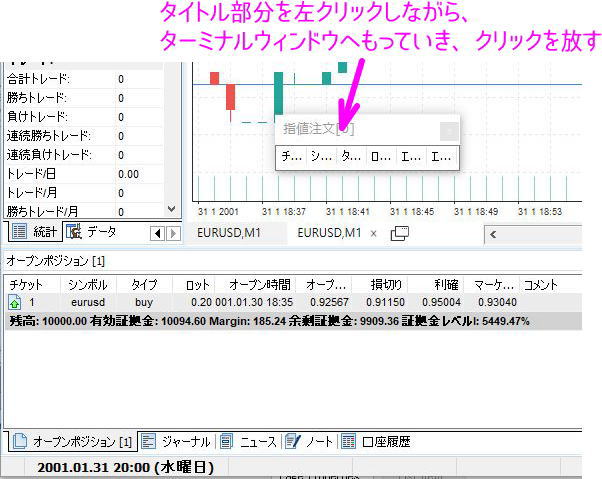Click the statistics panel scroll down arrow
Image resolution: width=602 pixels, height=479 pixels.
pos(172,209)
